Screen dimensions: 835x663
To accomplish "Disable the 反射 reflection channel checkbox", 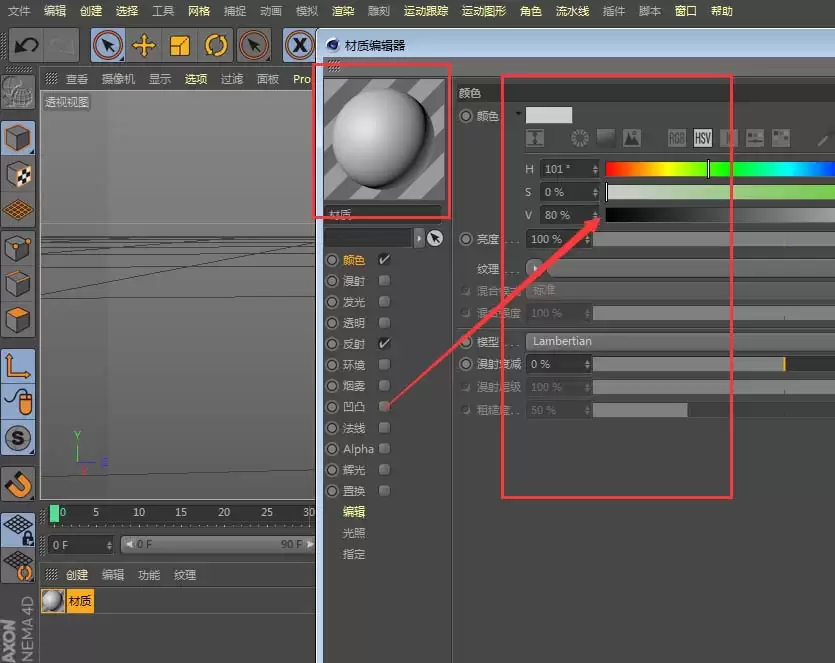I will tap(383, 344).
